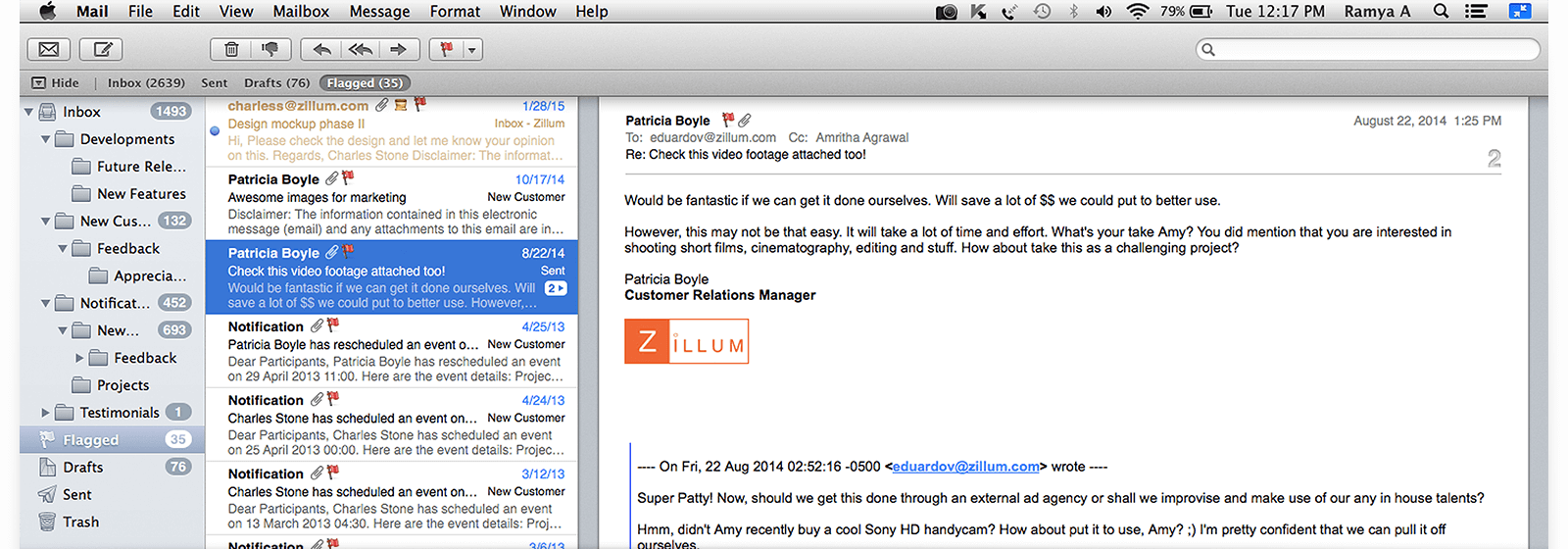The height and width of the screenshot is (549, 1568).
Task: Flag the selected message from toolbar
Action: click(446, 49)
